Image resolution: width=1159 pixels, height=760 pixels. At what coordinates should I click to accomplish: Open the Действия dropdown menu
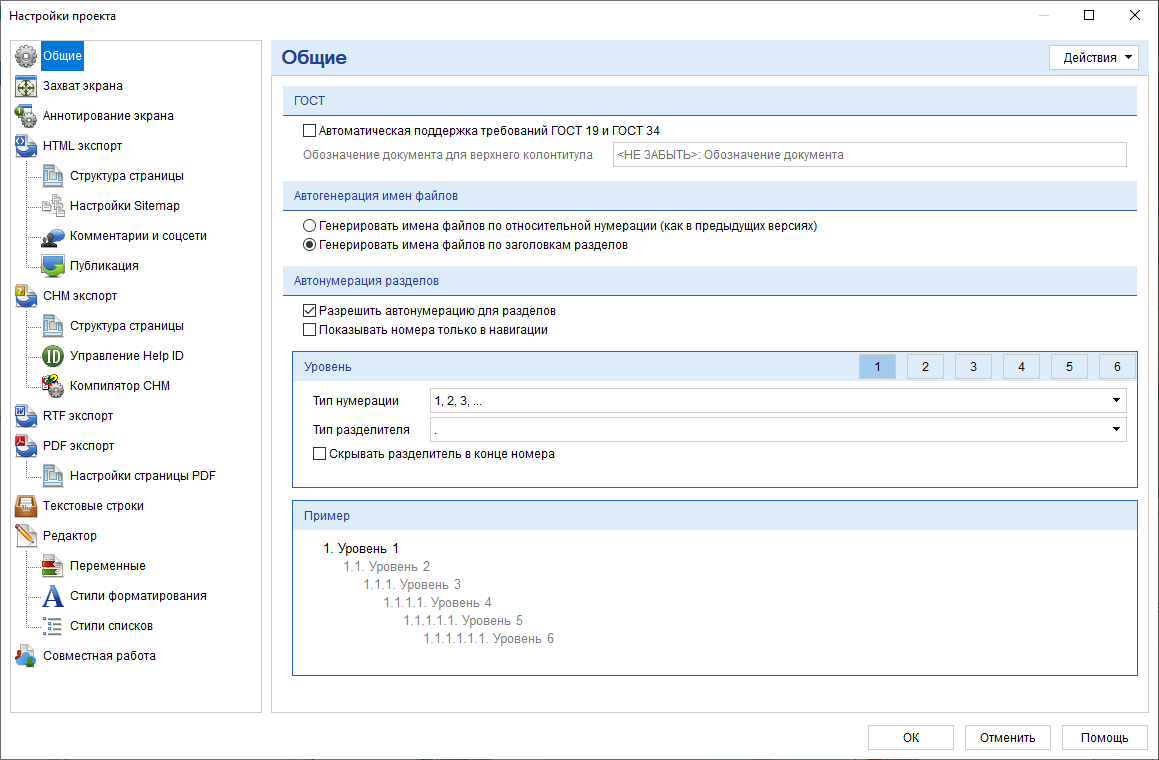[1094, 58]
